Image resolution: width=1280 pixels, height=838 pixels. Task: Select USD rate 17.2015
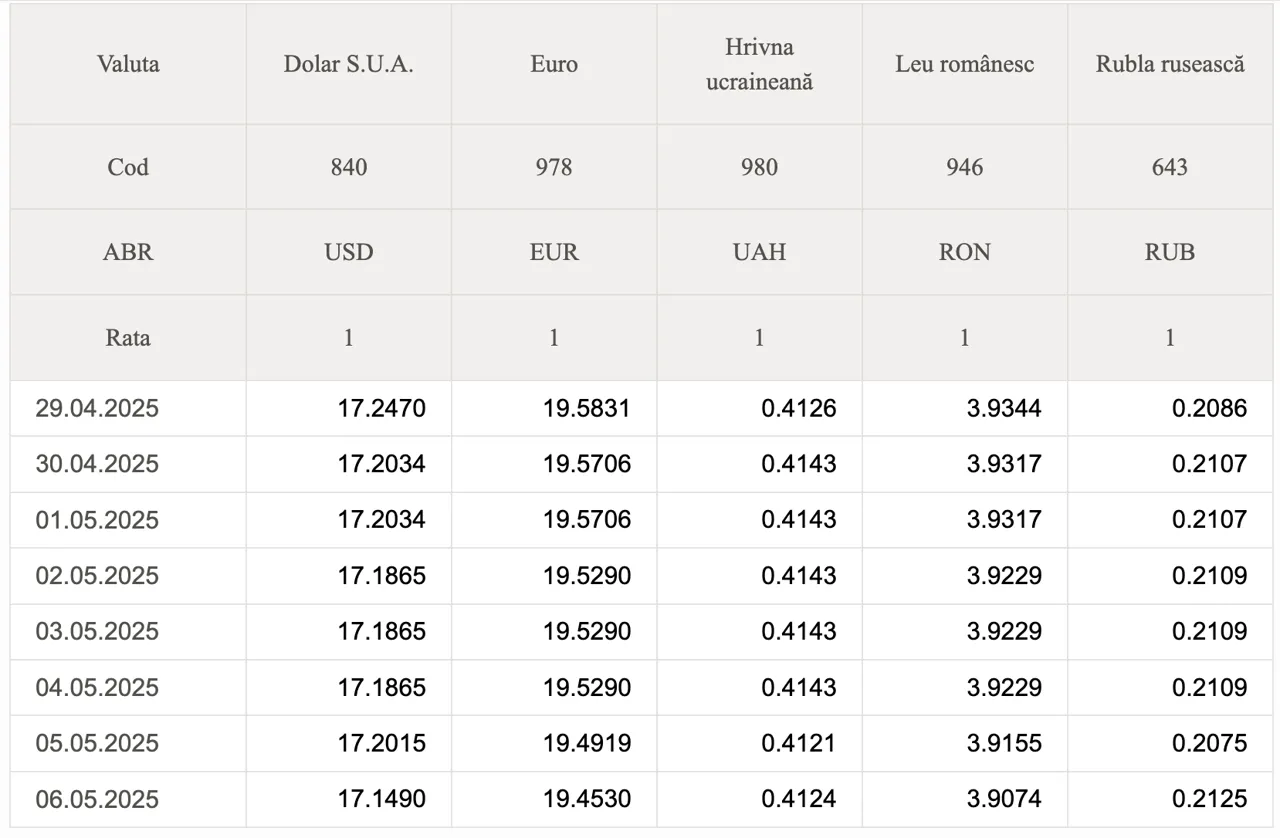pyautogui.click(x=381, y=743)
